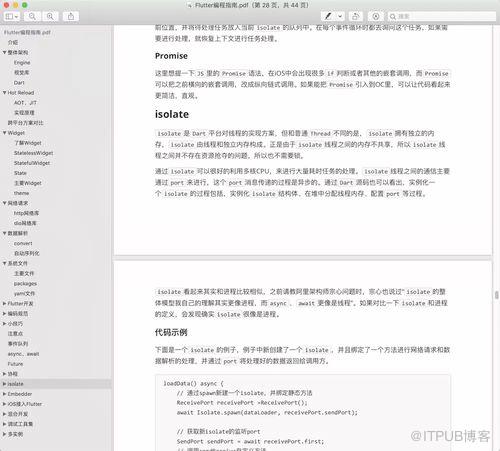500x451 pixels.
Task: Click the Promise heading in the page
Action: tap(171, 56)
